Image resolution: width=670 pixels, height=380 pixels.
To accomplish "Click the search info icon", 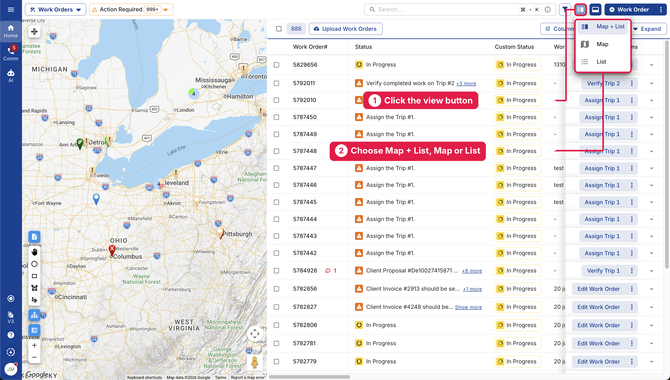I will (547, 9).
